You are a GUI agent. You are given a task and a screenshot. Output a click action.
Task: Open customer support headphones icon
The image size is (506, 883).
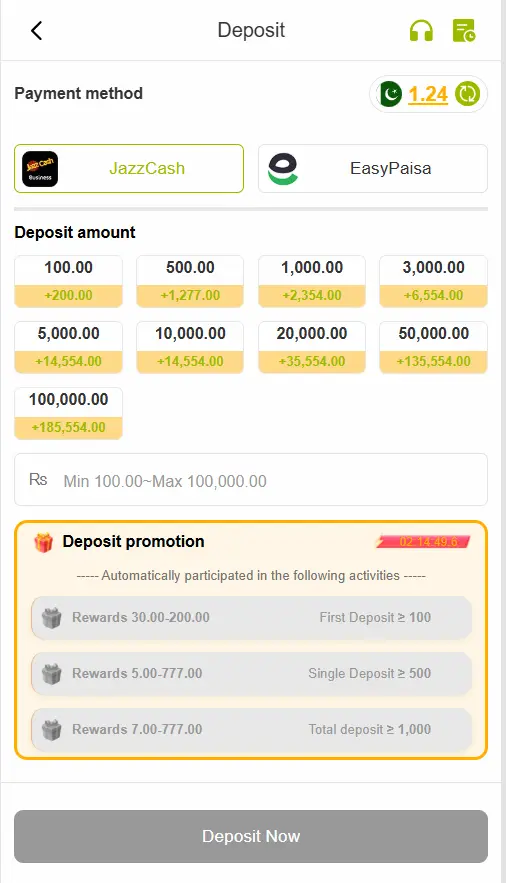click(x=421, y=30)
